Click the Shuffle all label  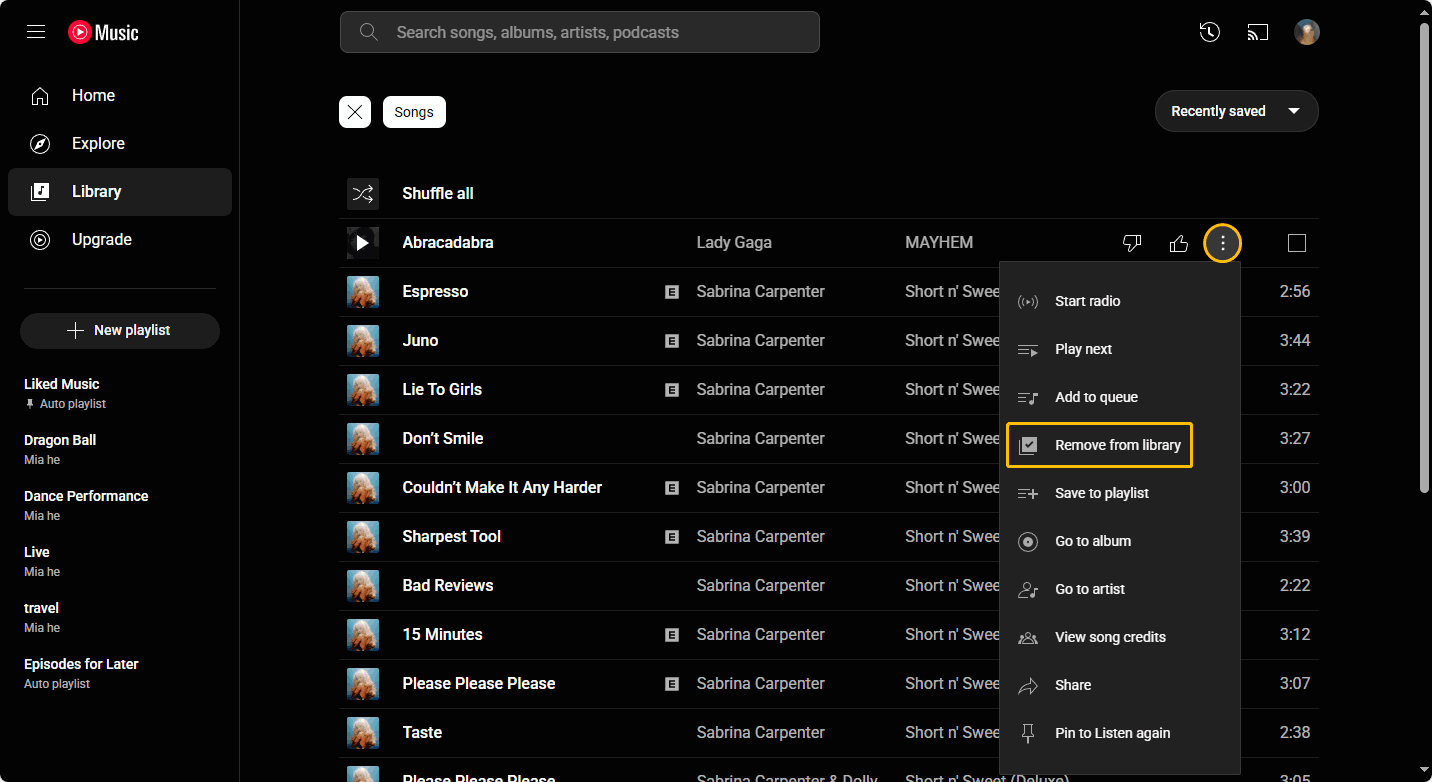(438, 194)
